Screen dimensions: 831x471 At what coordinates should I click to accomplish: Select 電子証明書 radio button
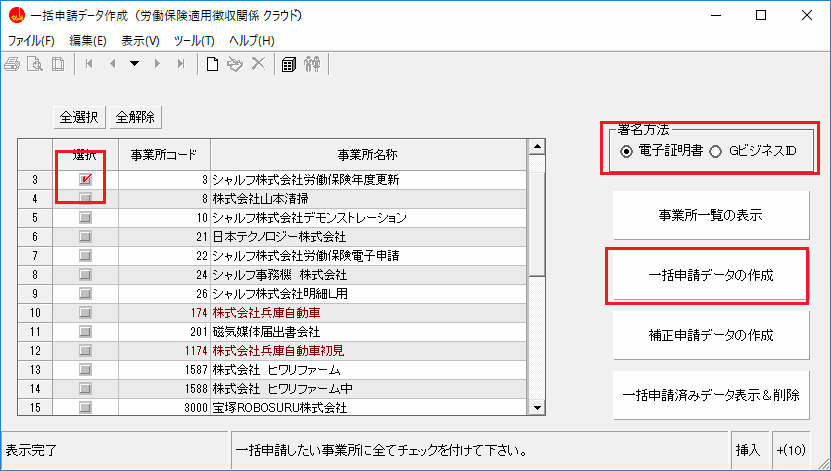click(x=627, y=152)
